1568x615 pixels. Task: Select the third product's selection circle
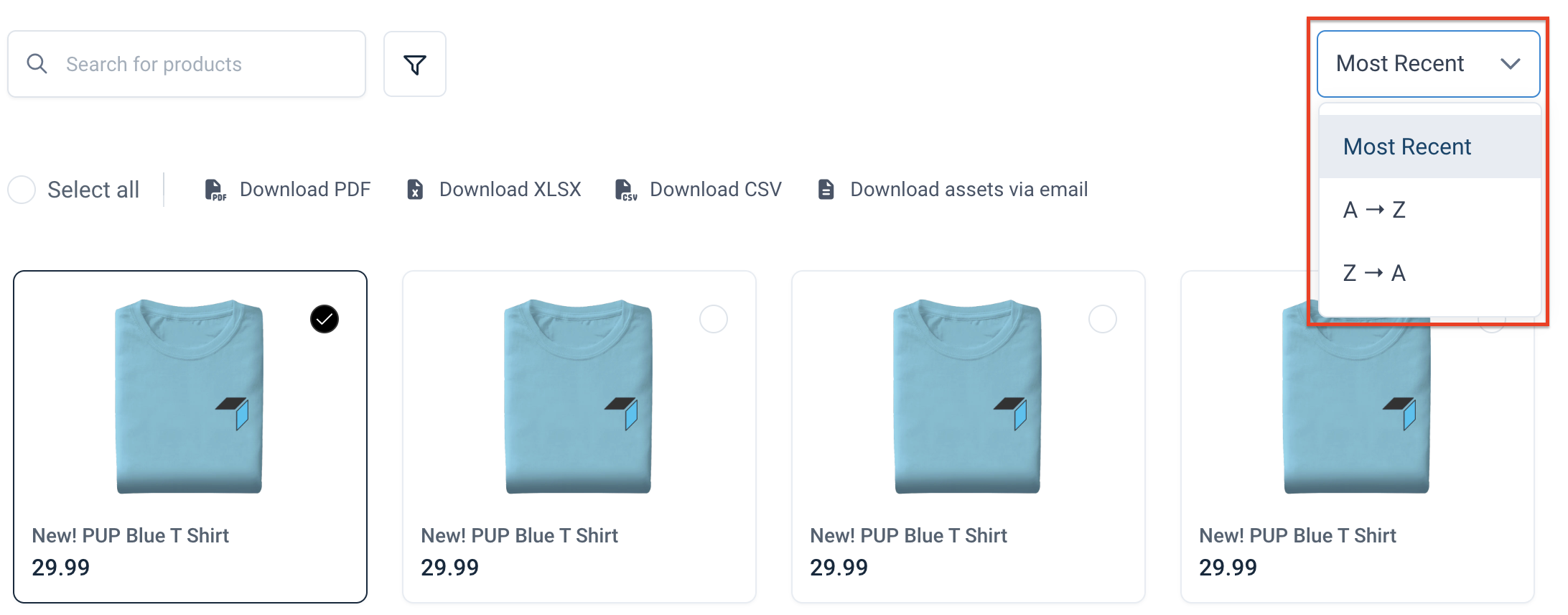tap(1103, 318)
